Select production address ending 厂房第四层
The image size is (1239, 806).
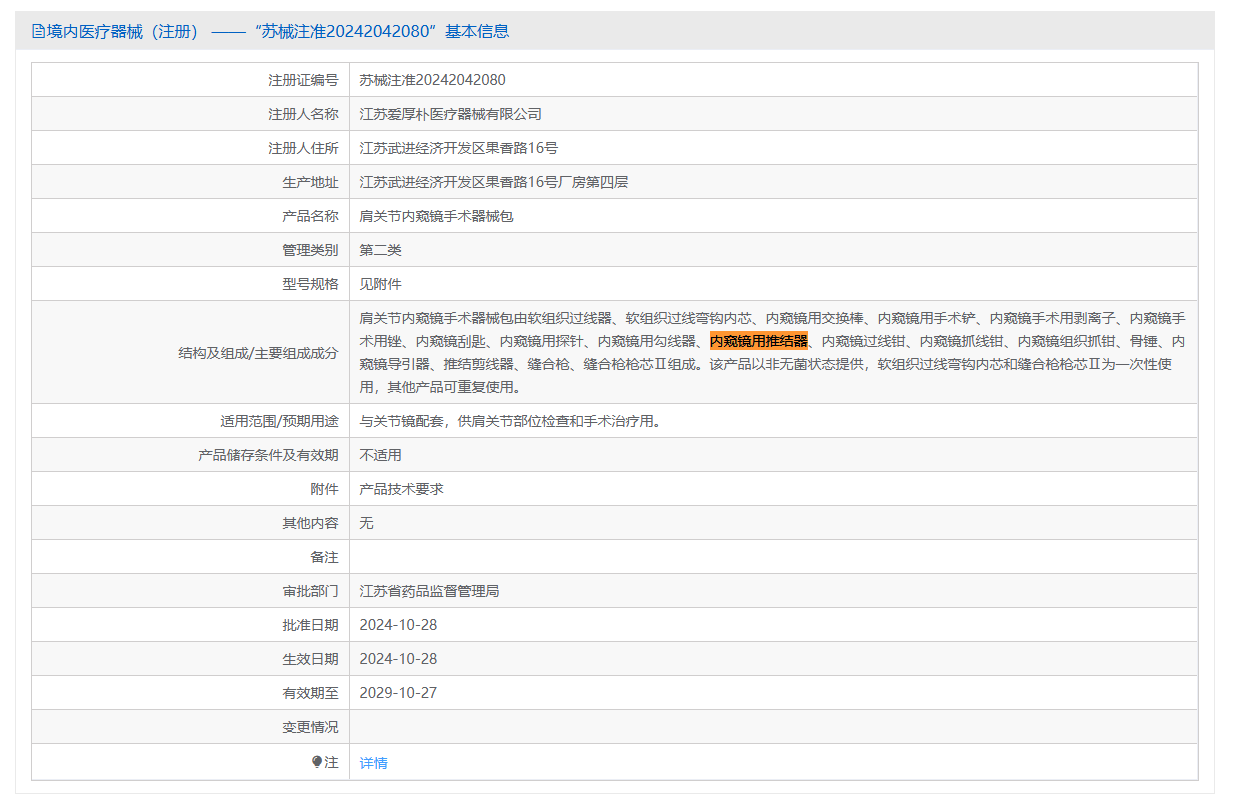click(x=494, y=182)
